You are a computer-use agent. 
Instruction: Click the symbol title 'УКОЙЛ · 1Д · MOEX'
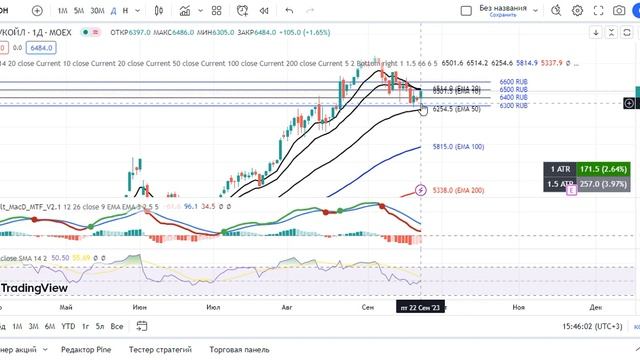(x=36, y=32)
